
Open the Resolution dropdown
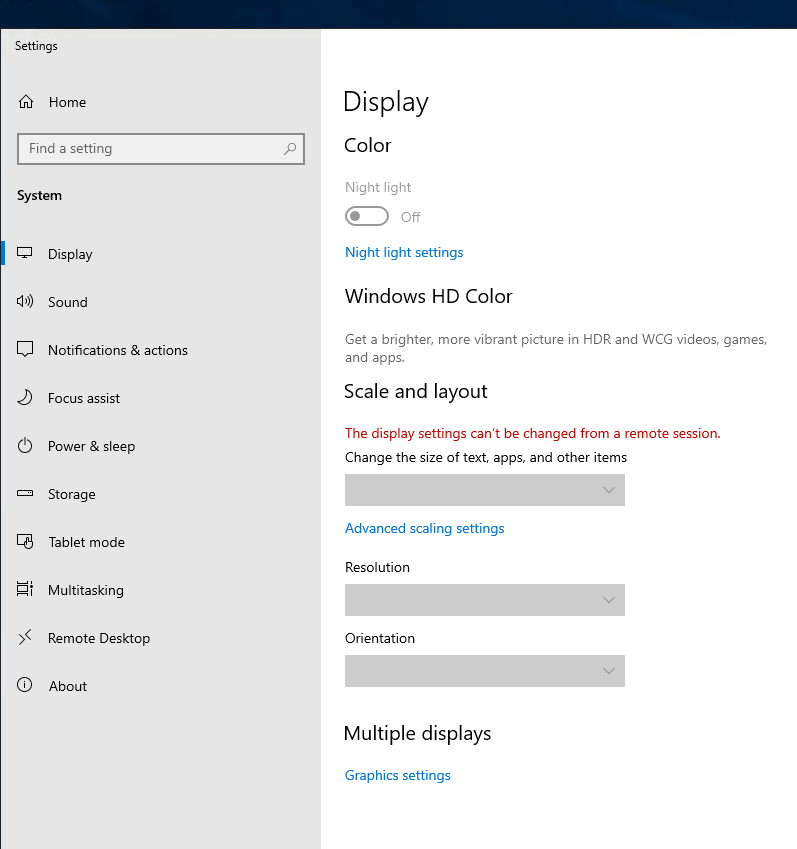pos(485,600)
